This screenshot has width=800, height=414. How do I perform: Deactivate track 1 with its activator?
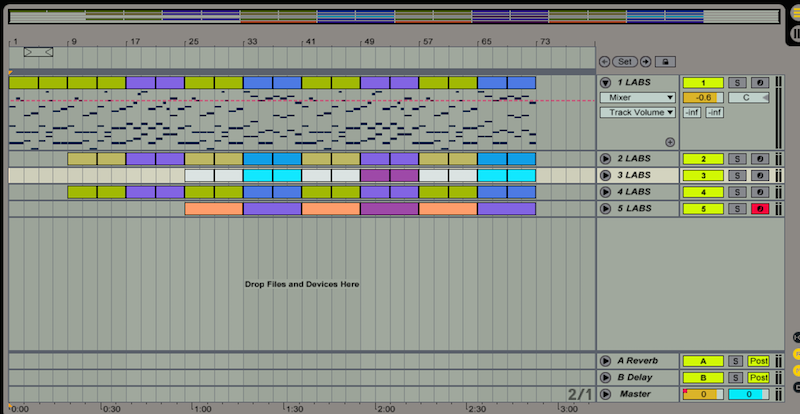click(703, 83)
